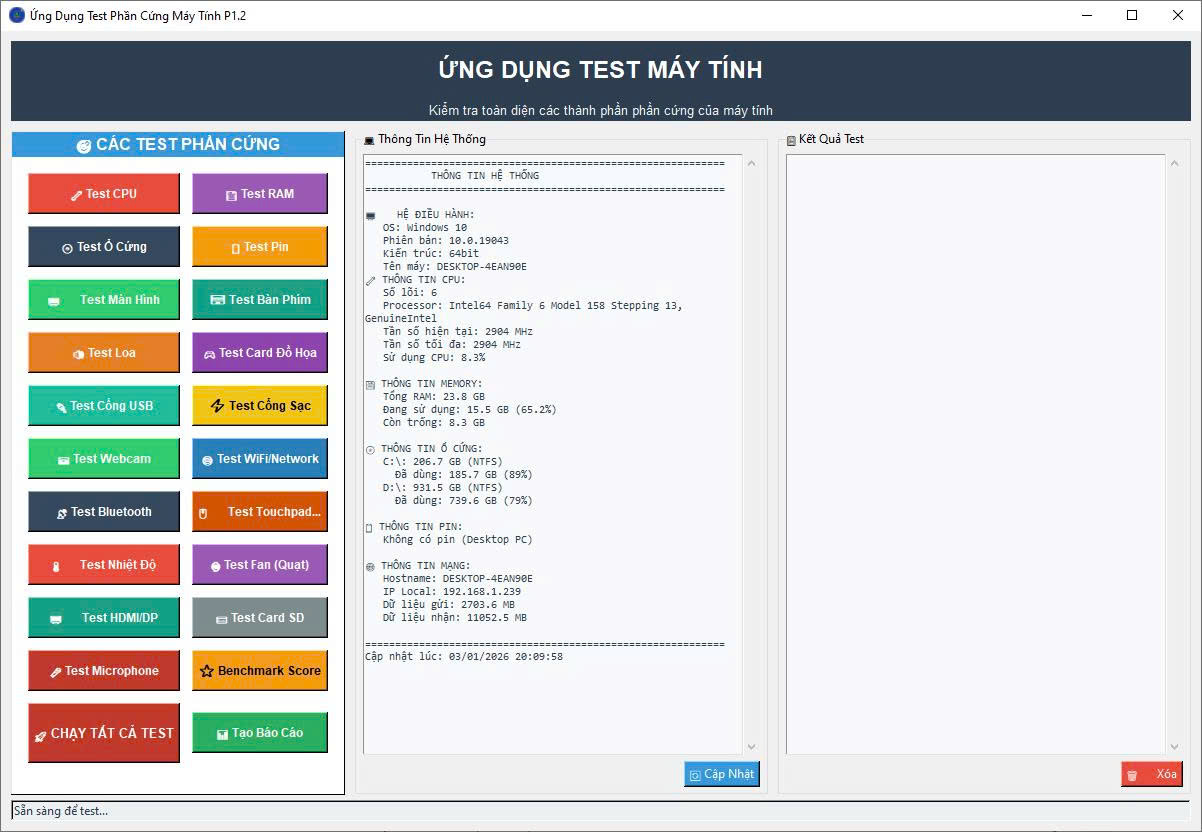
Task: Click the Test CPU button
Action: pos(104,194)
